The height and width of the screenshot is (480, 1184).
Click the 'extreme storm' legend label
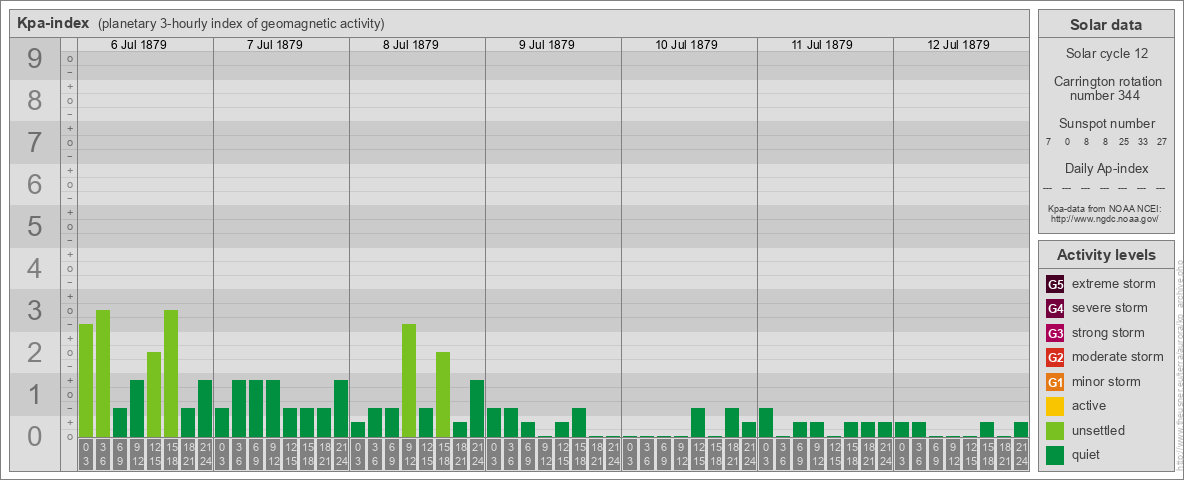1113,284
